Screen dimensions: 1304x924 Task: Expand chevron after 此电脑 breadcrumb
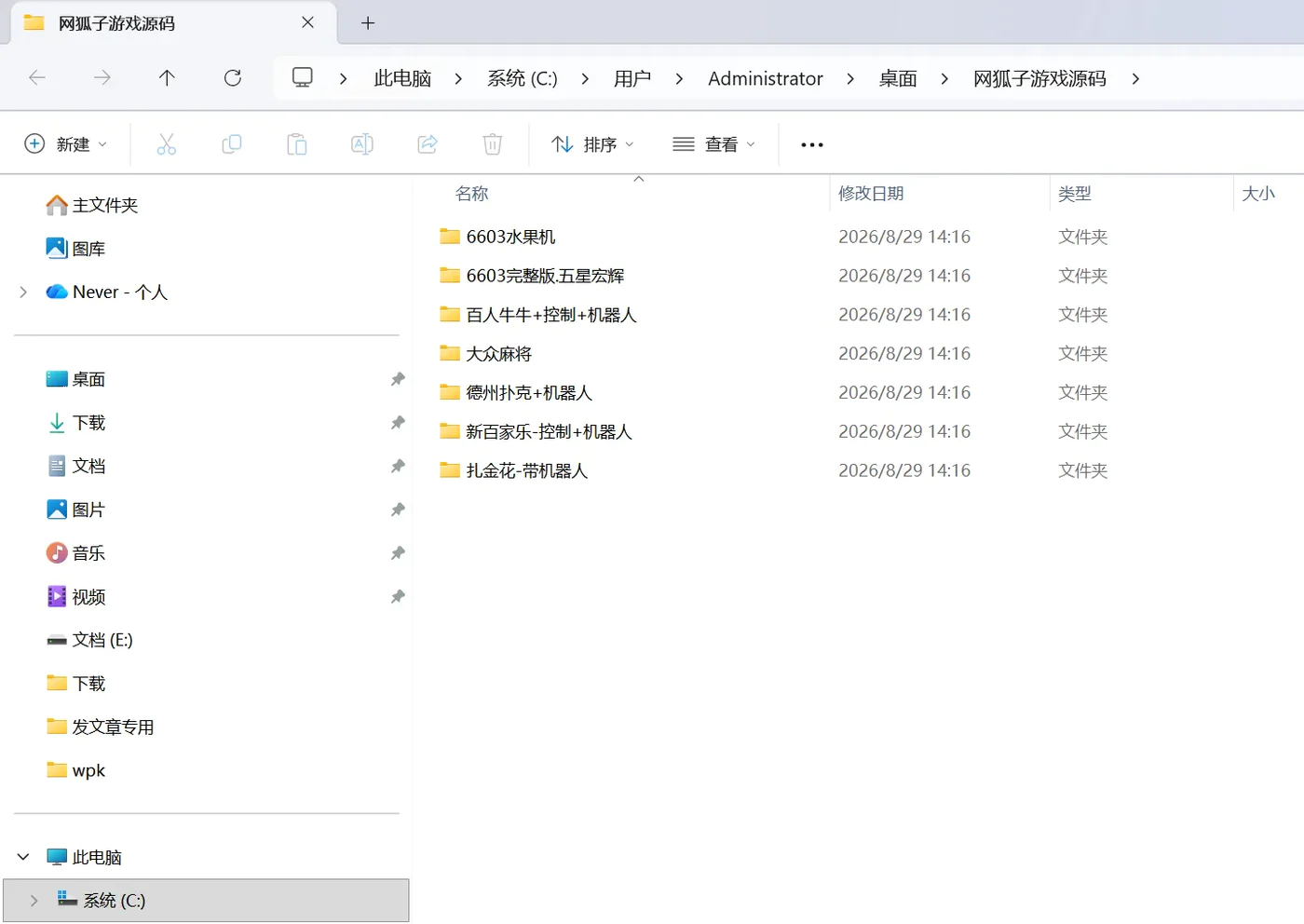(x=458, y=79)
